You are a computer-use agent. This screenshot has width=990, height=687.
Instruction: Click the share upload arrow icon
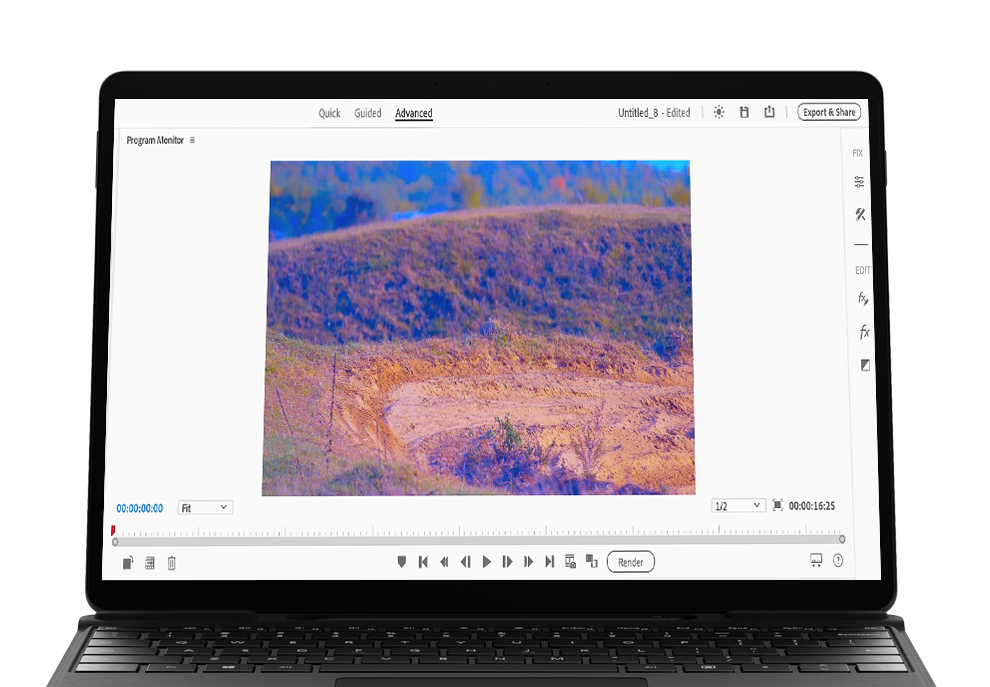point(769,112)
